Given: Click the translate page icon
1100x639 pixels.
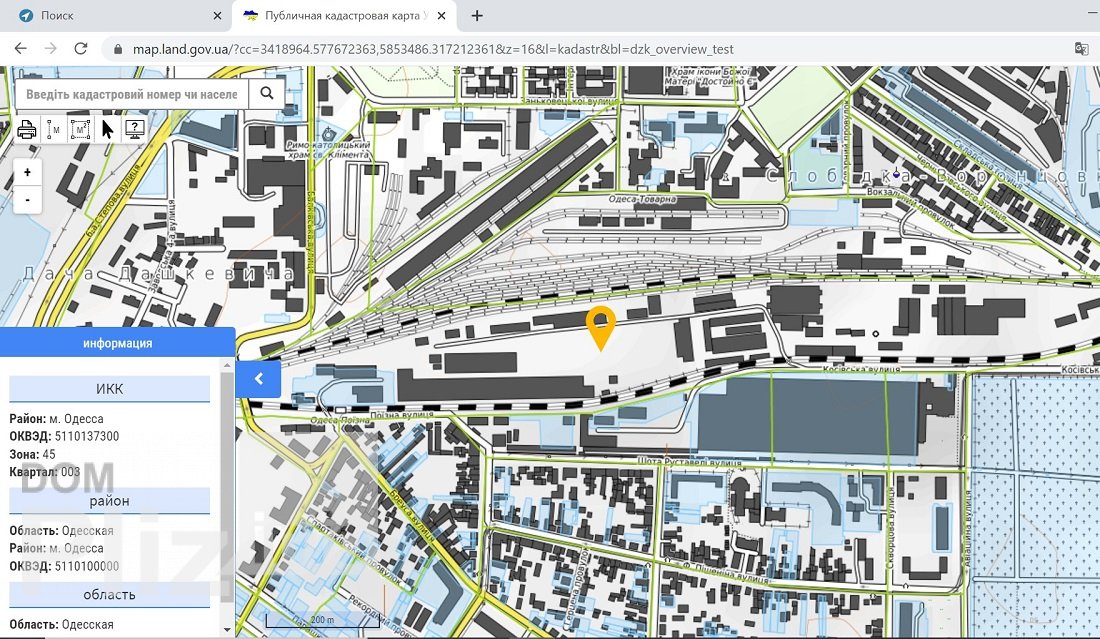Looking at the screenshot, I should pos(1081,49).
